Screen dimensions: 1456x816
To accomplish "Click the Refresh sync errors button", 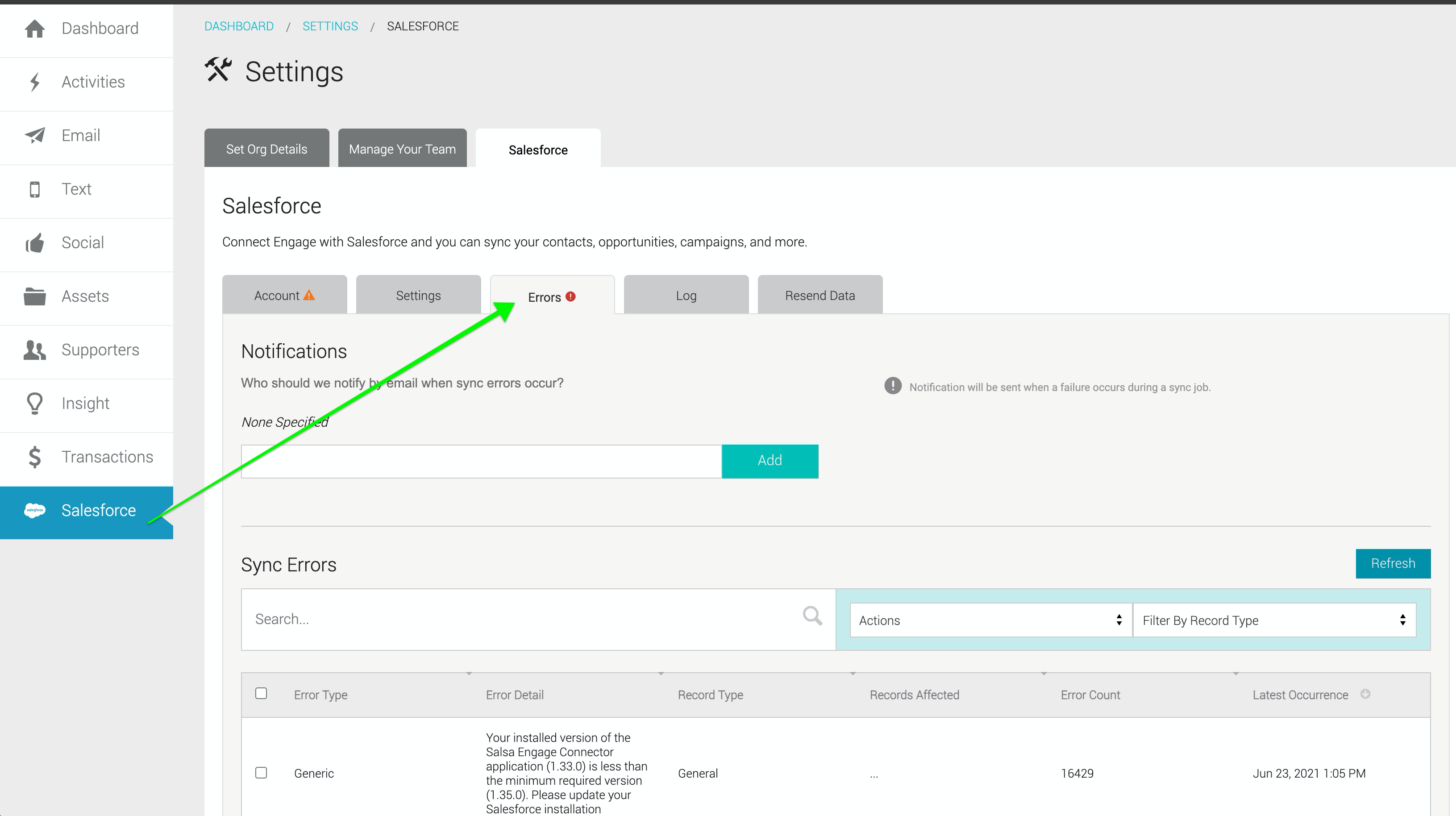I will [x=1393, y=563].
